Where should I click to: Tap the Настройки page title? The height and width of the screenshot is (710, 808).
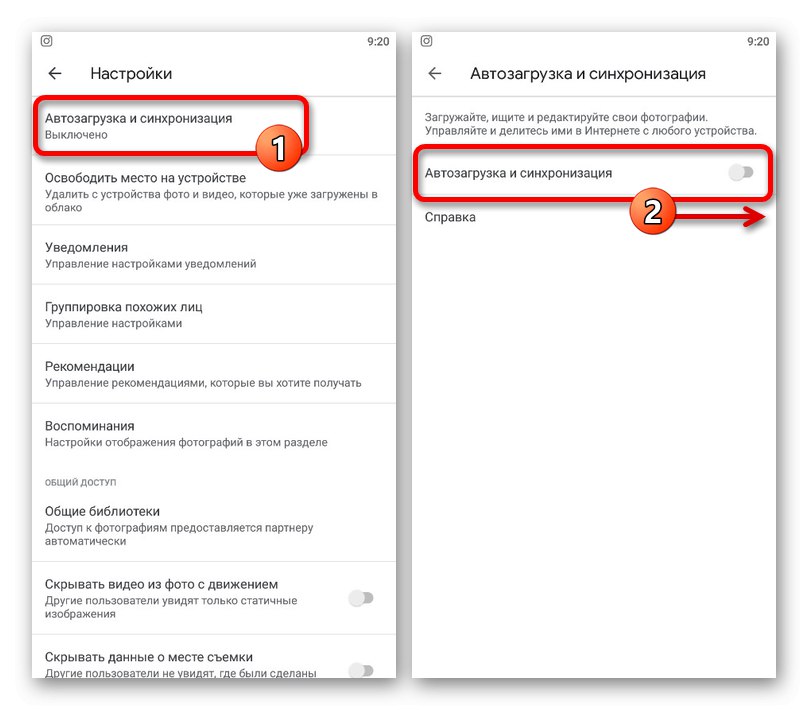[x=131, y=74]
